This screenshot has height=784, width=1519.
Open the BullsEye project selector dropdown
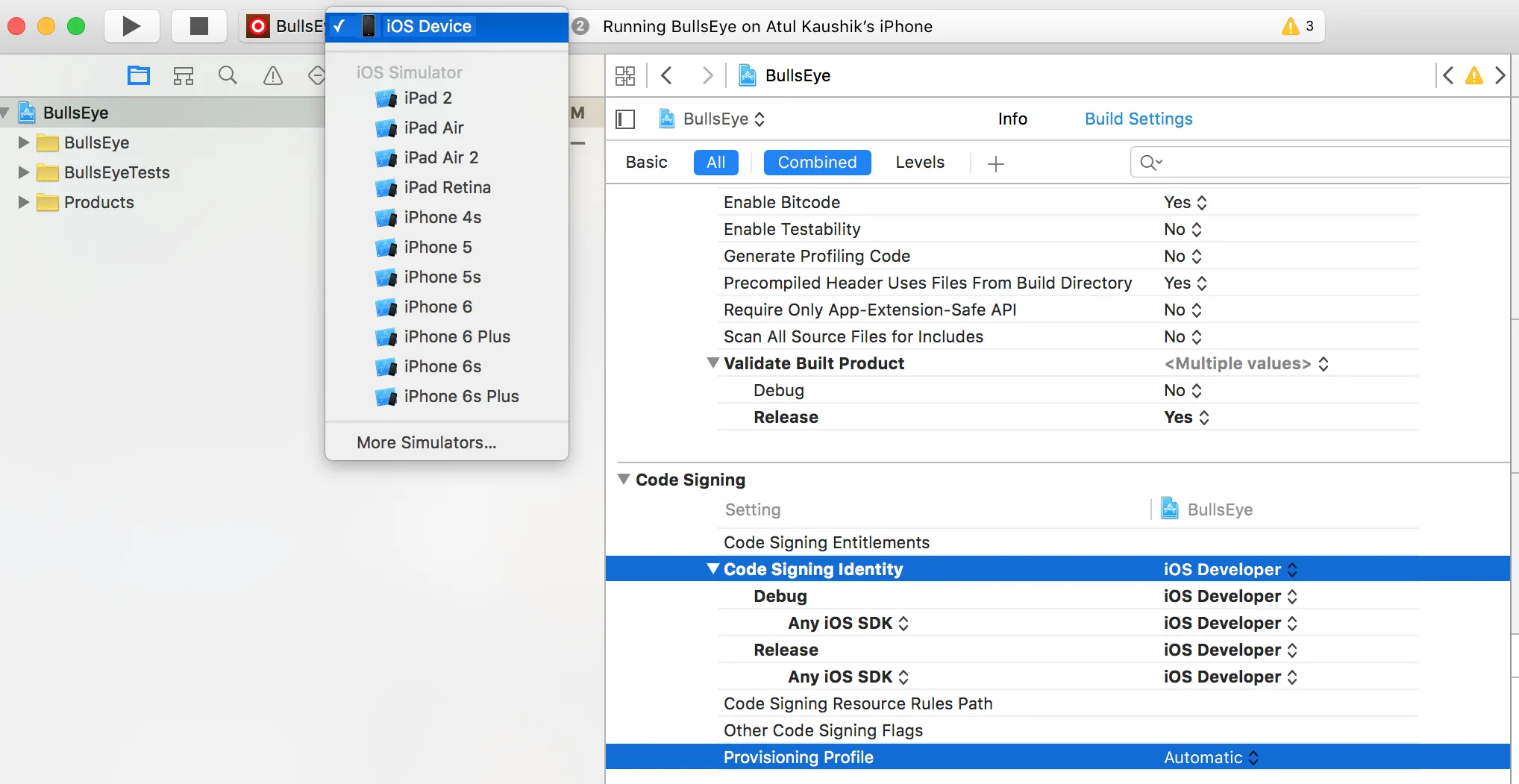click(712, 119)
